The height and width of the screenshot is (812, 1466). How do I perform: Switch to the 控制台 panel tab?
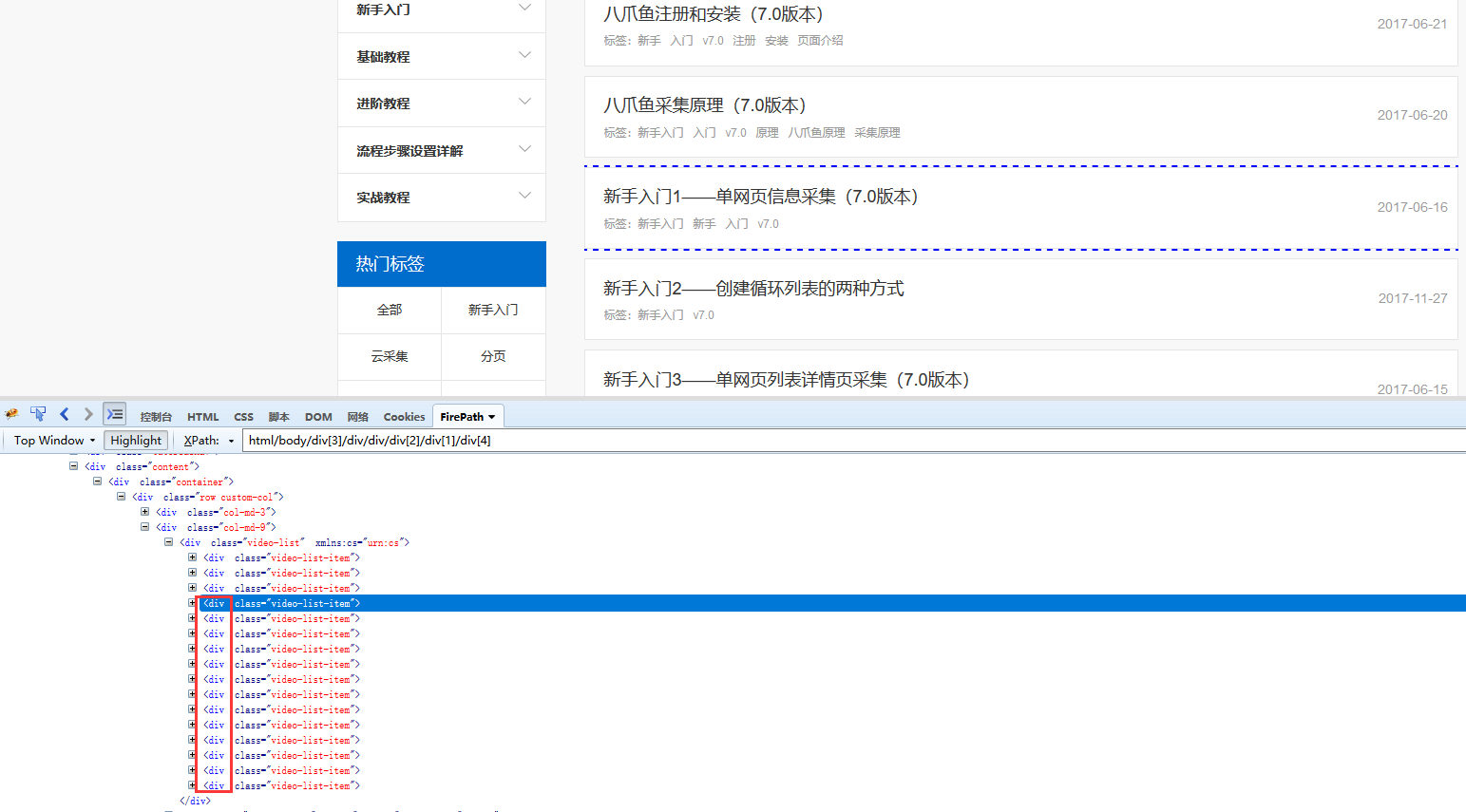(x=156, y=417)
